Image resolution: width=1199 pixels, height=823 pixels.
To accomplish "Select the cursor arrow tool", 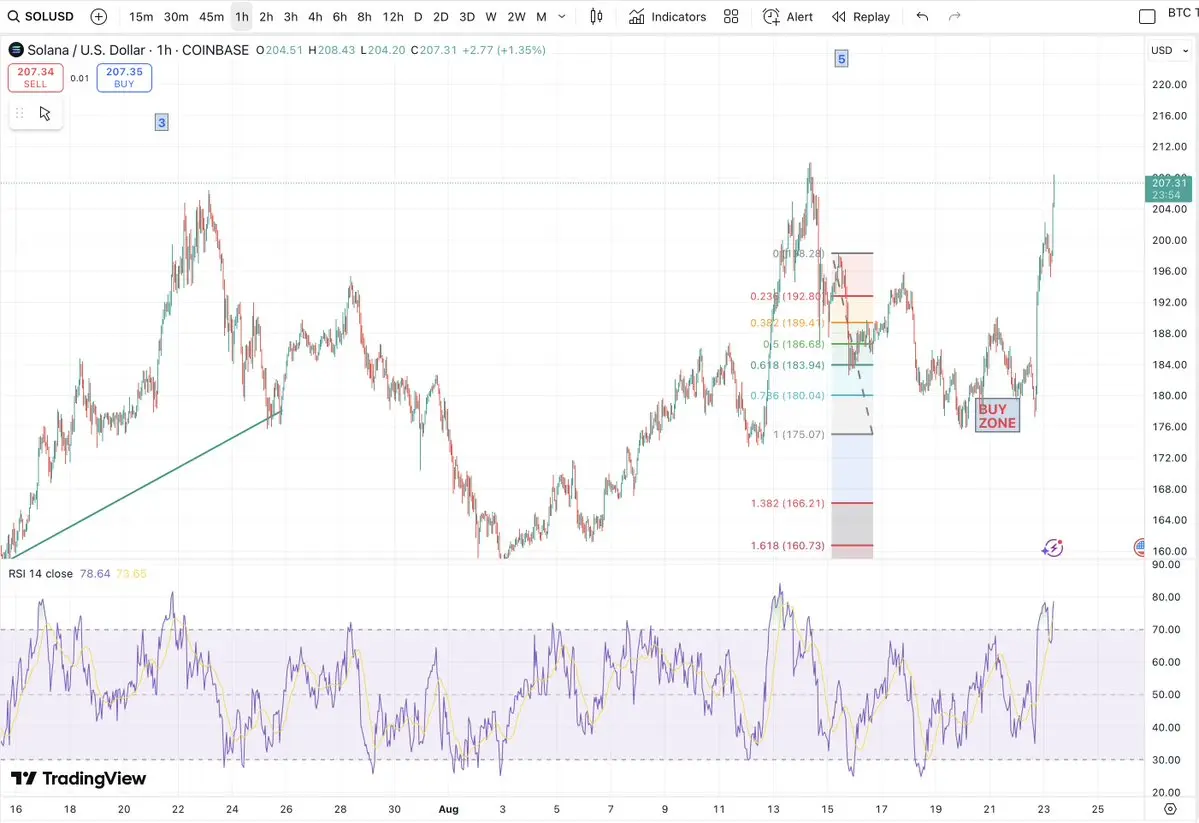I will [x=45, y=113].
